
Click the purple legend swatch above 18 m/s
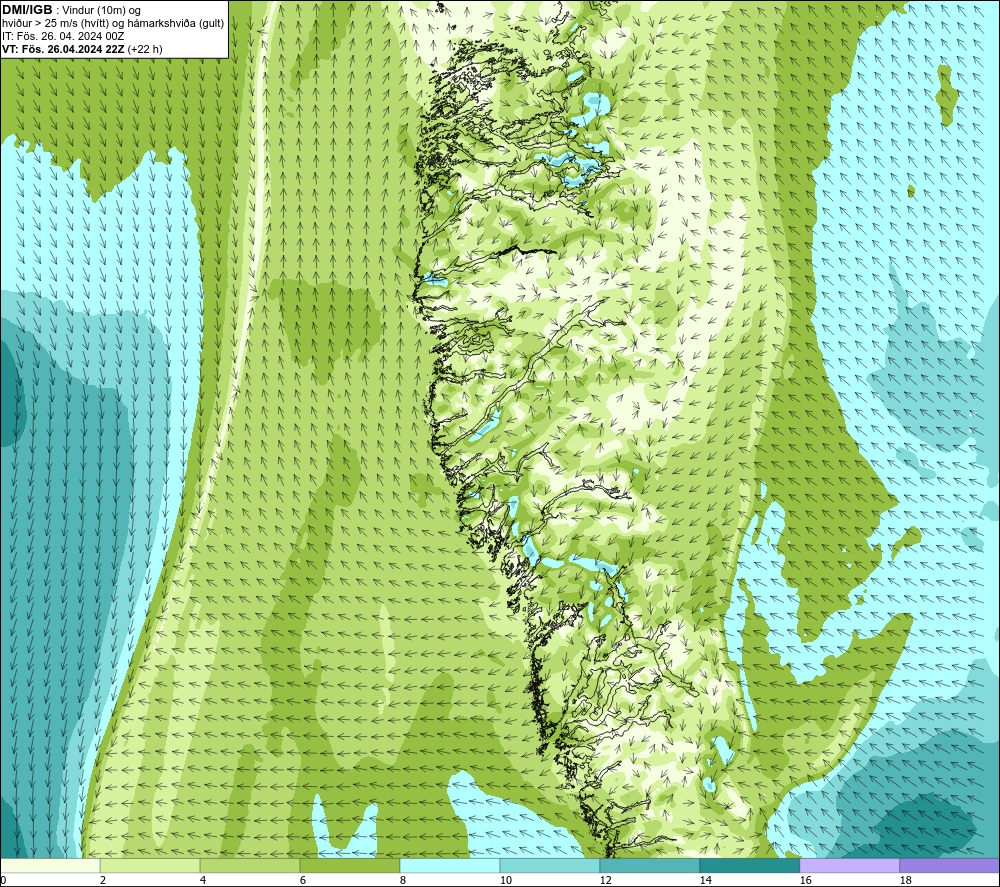[950, 865]
